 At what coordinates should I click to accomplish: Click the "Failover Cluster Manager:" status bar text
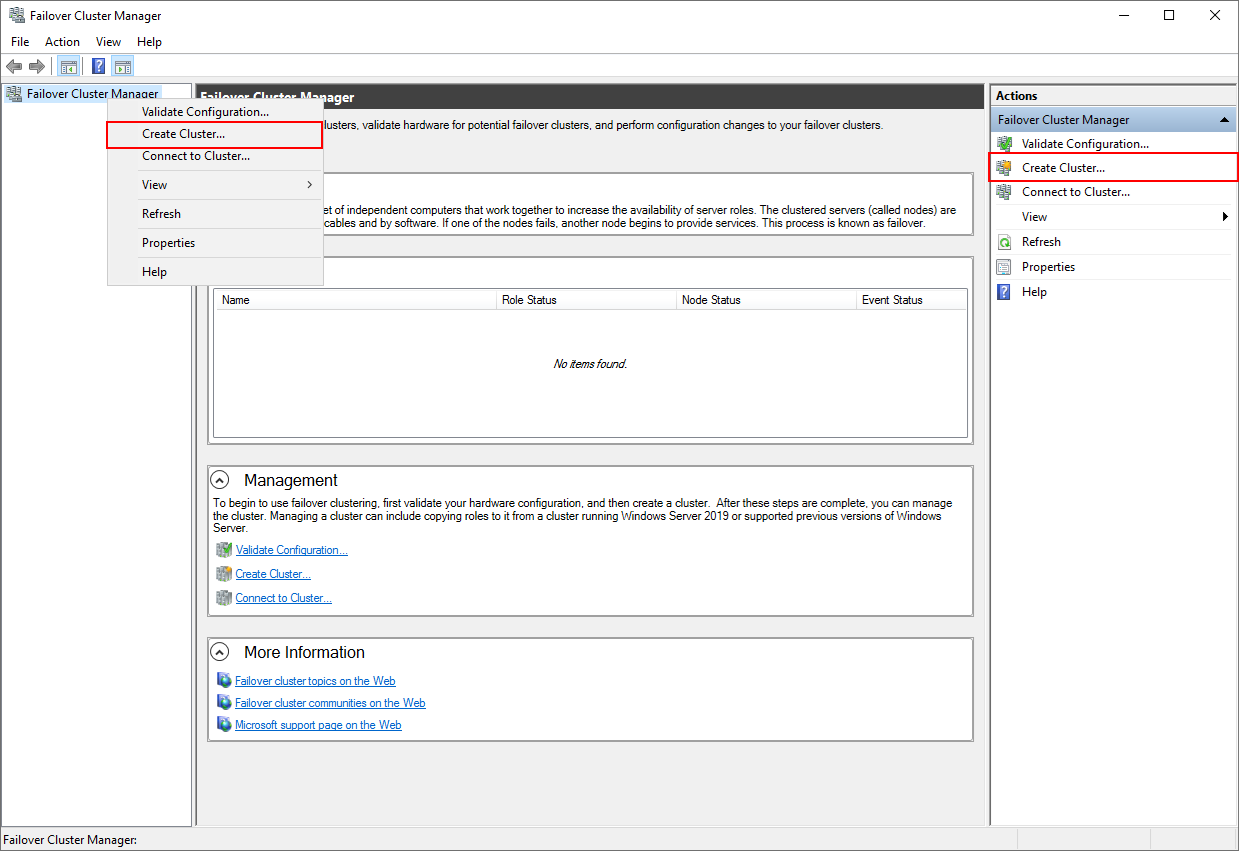click(70, 840)
